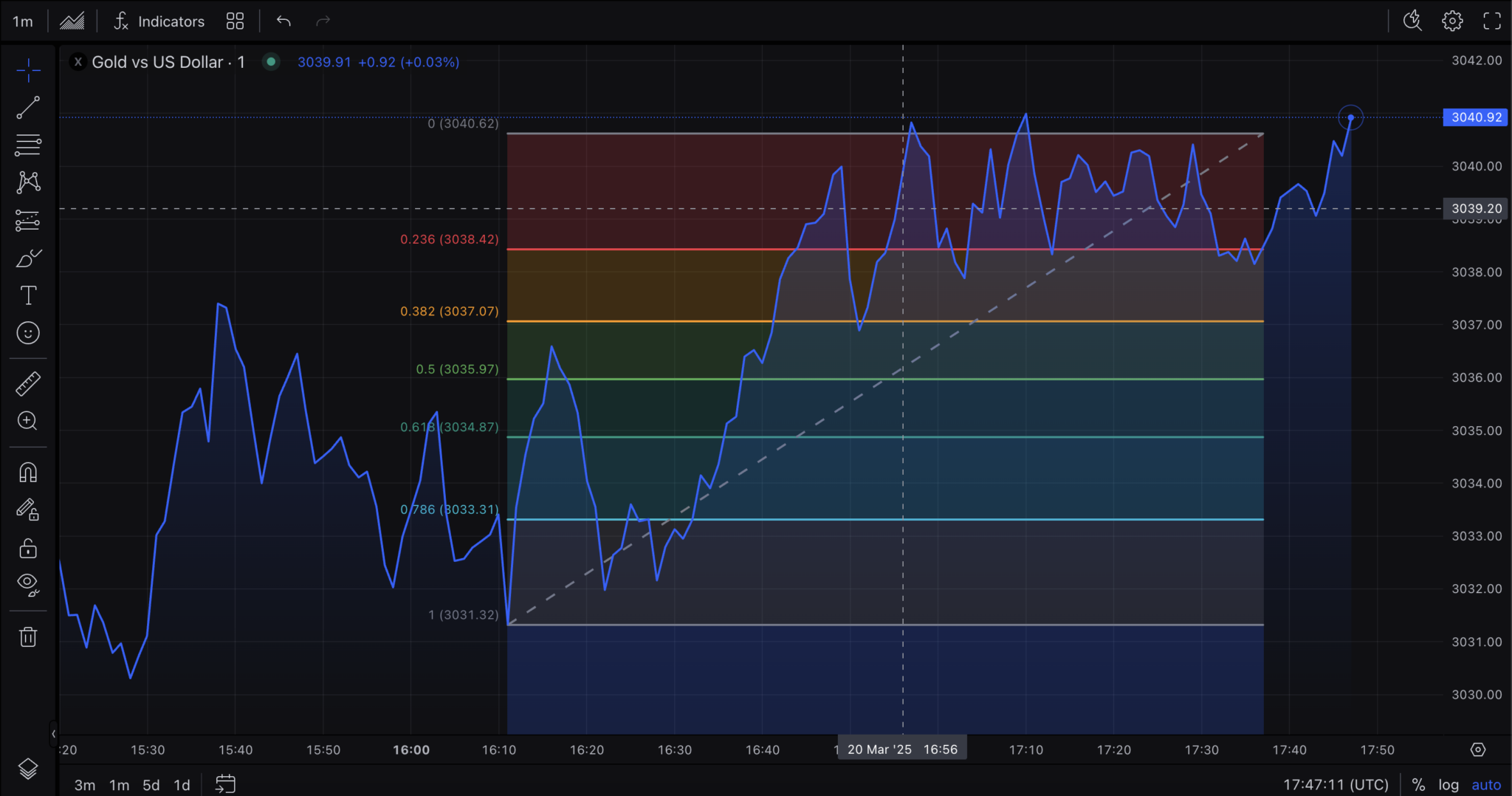Image resolution: width=1512 pixels, height=796 pixels.
Task: Select the crosshair cursor tool
Action: coord(28,70)
